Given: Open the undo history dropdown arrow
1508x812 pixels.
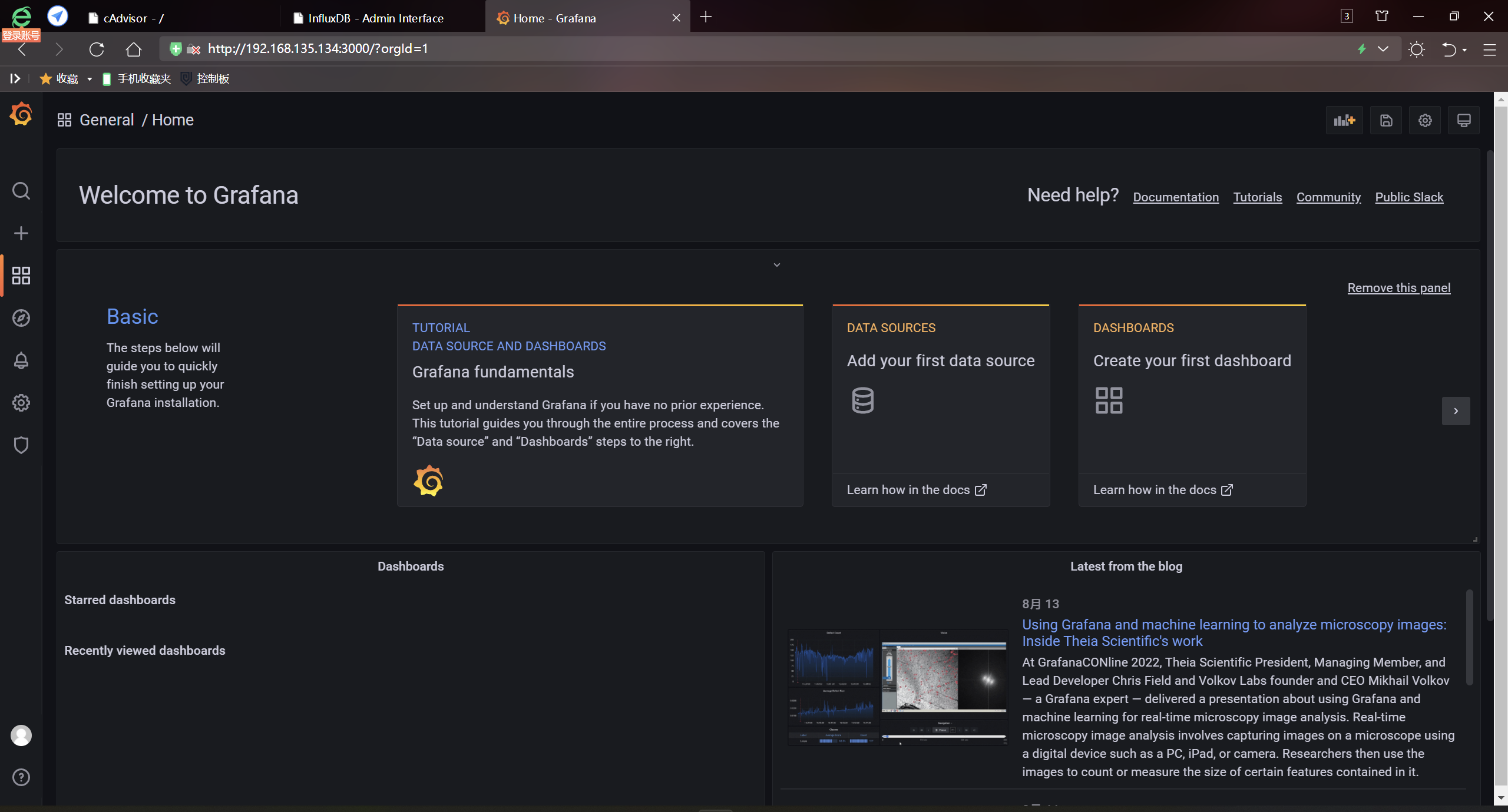Looking at the screenshot, I should [x=1464, y=50].
